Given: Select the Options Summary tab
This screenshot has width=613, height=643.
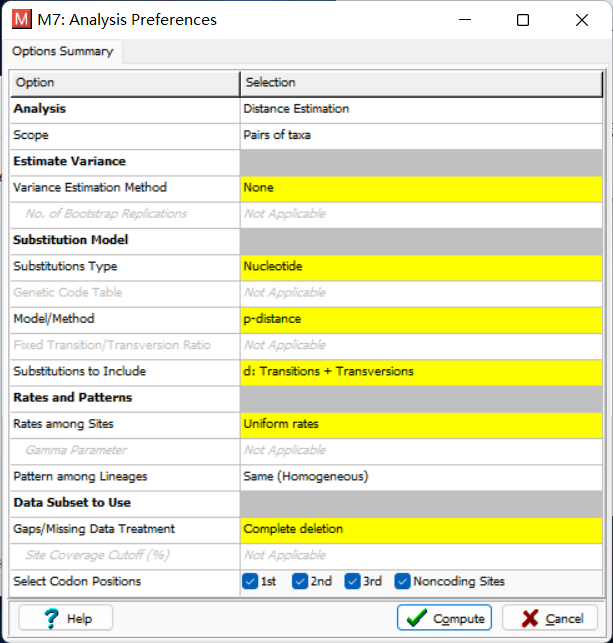Looking at the screenshot, I should [62, 51].
